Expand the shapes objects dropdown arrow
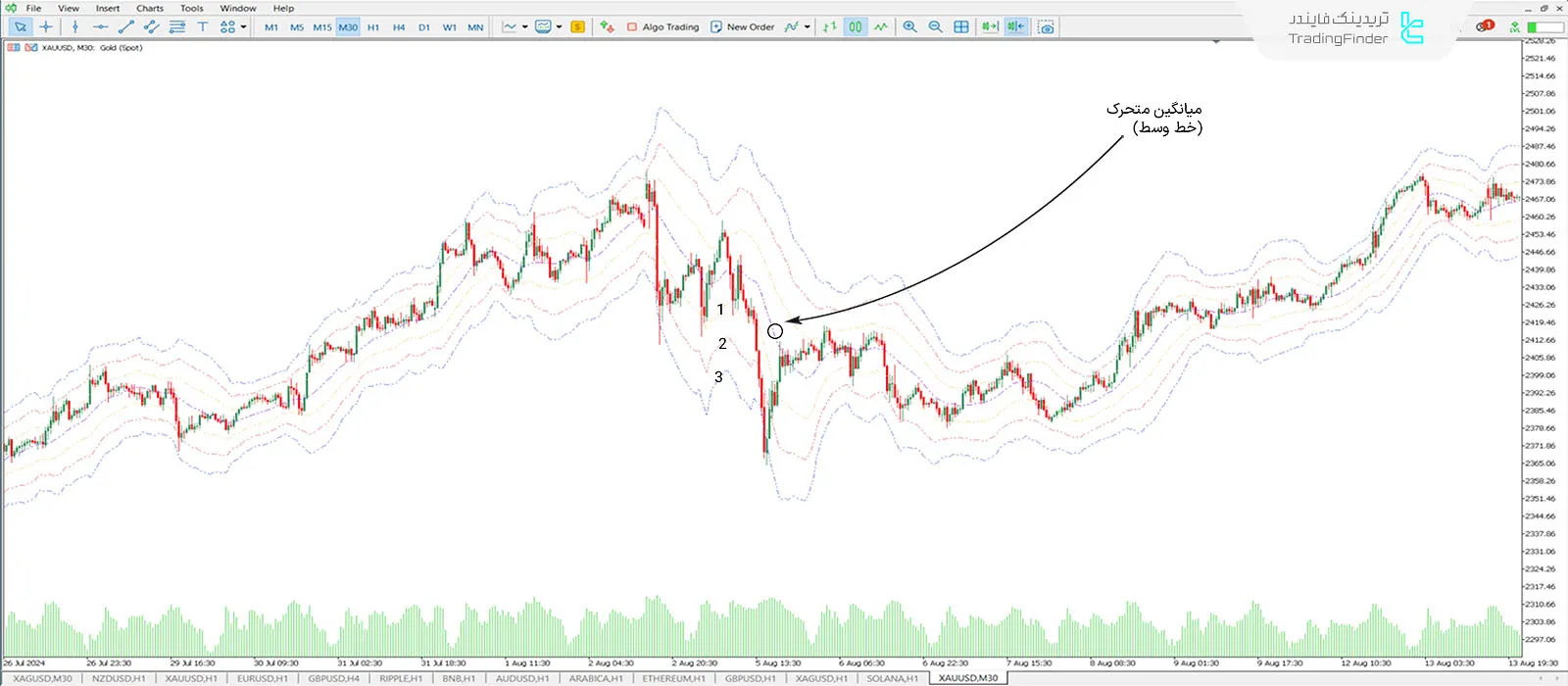This screenshot has height=686, width=1568. coord(243,26)
